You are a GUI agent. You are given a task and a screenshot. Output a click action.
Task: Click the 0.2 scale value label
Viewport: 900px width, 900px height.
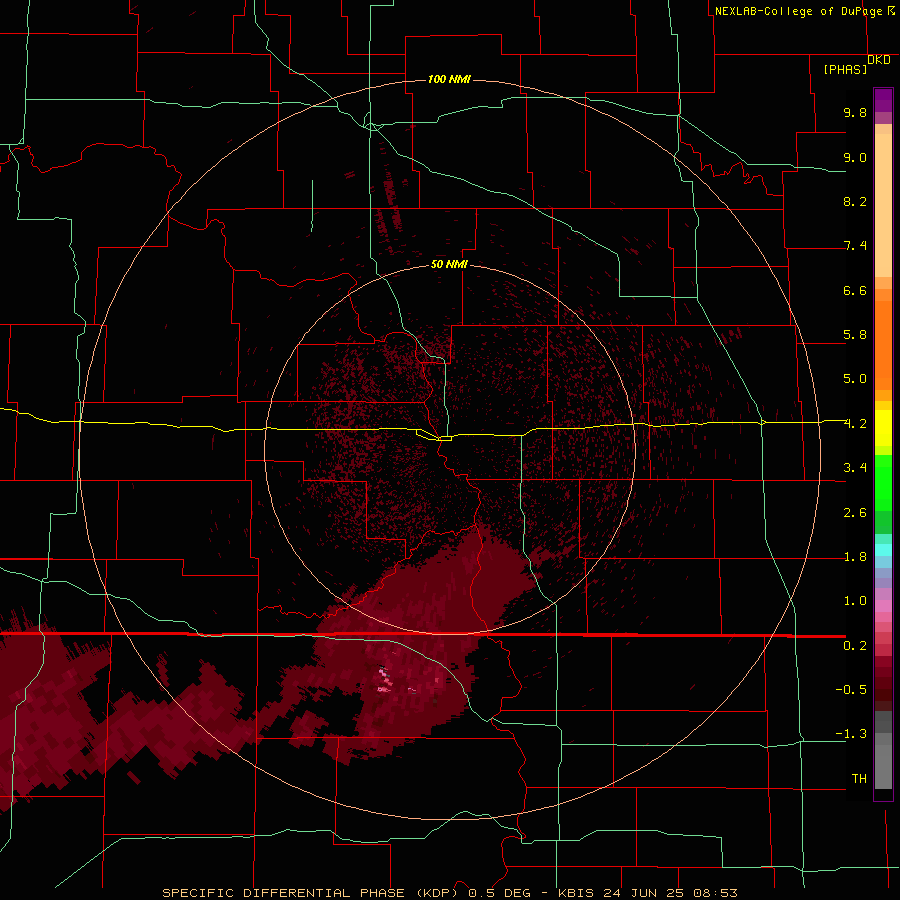coord(855,646)
